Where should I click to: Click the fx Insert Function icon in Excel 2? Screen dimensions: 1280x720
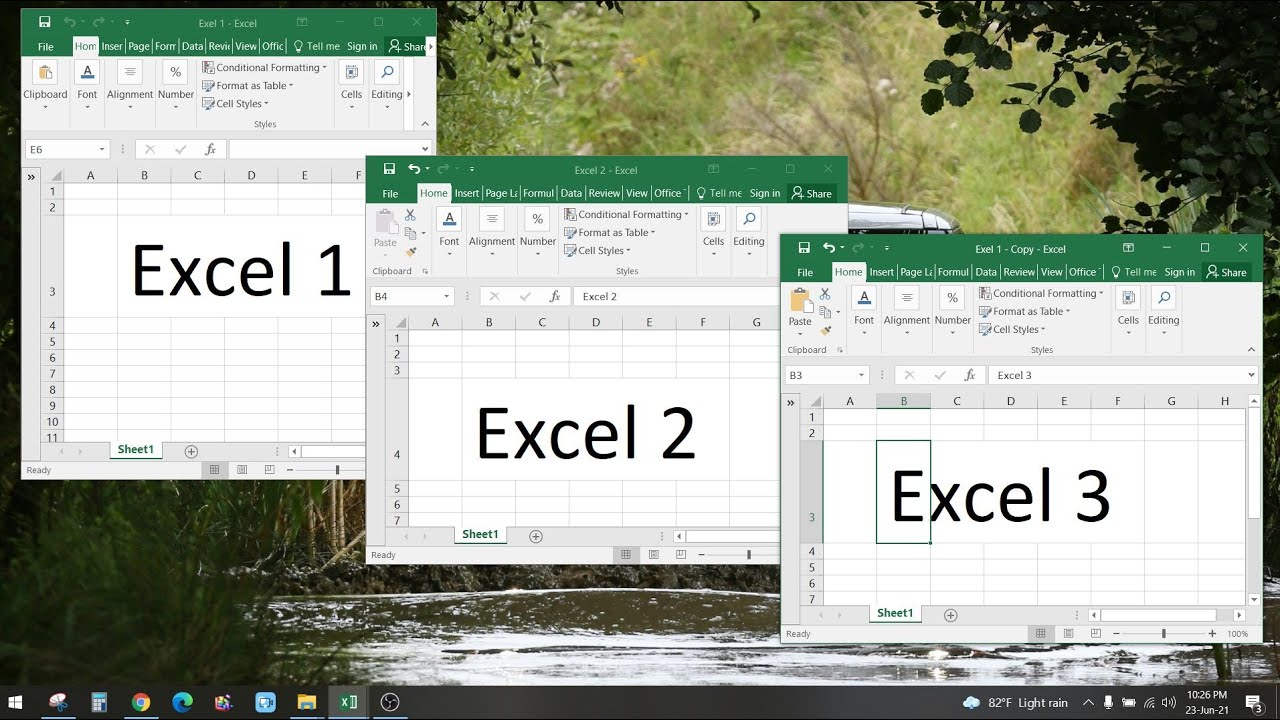pos(554,296)
